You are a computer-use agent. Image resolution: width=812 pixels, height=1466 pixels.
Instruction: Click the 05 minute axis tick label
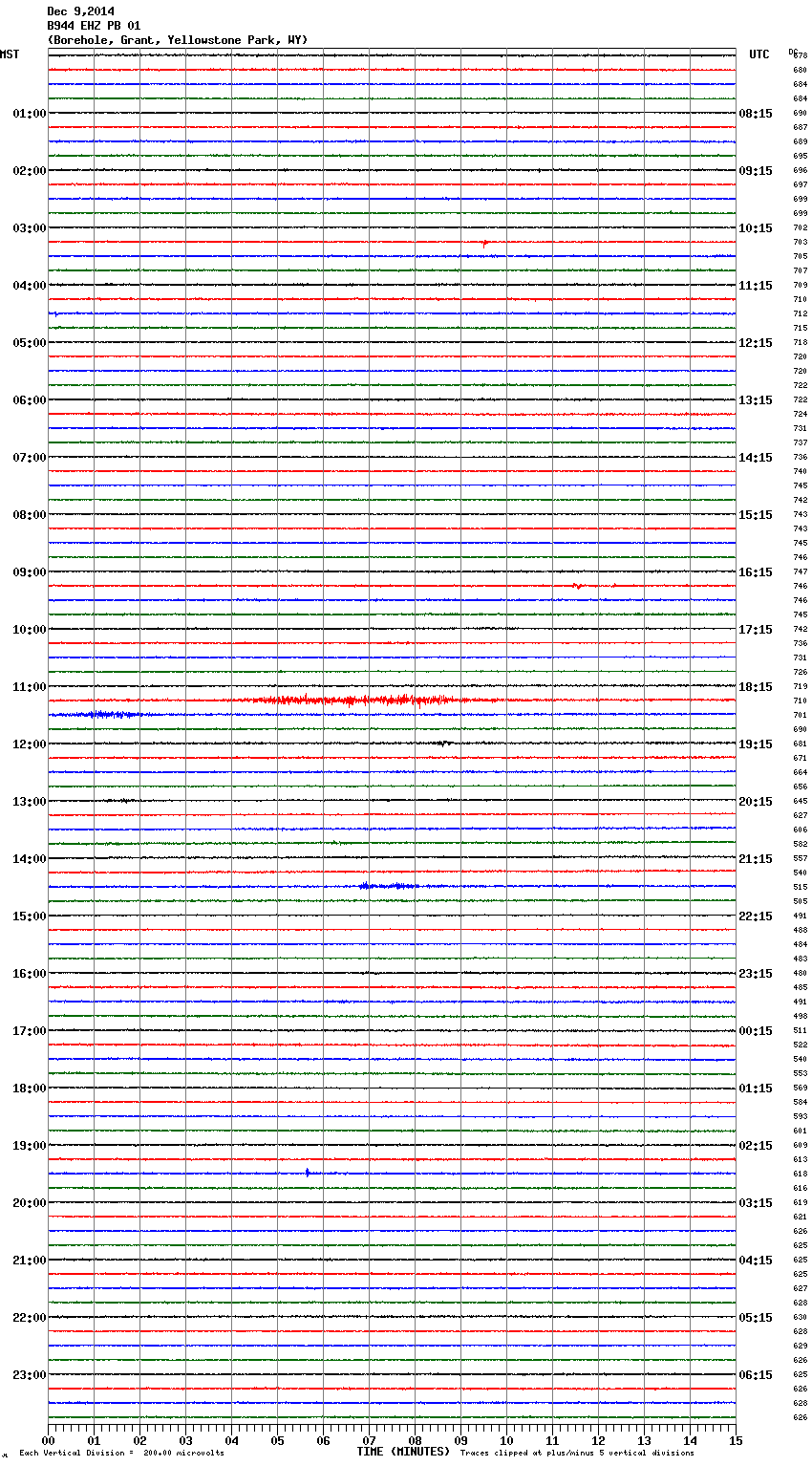coord(277,1440)
